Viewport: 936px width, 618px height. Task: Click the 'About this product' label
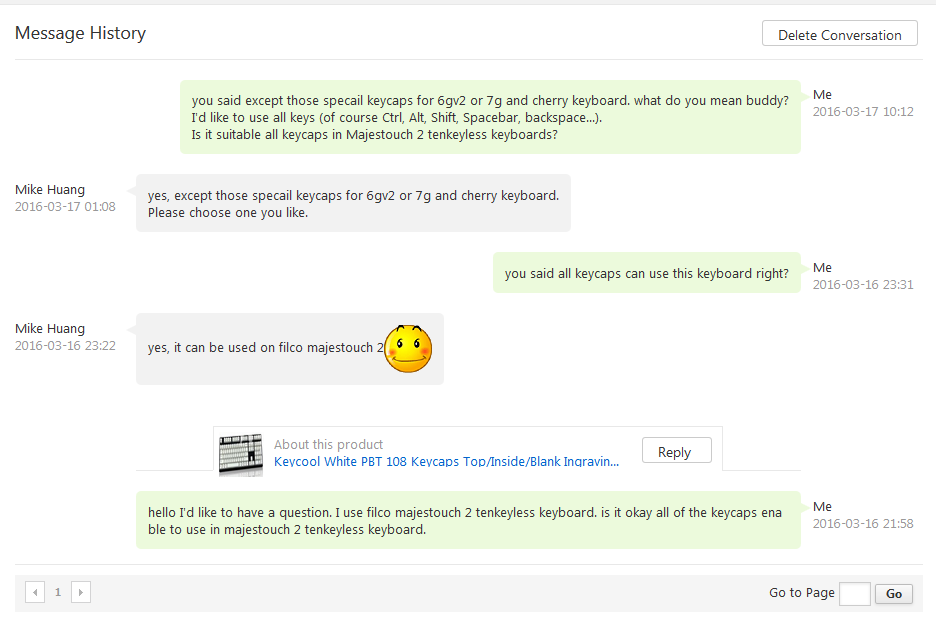point(328,444)
